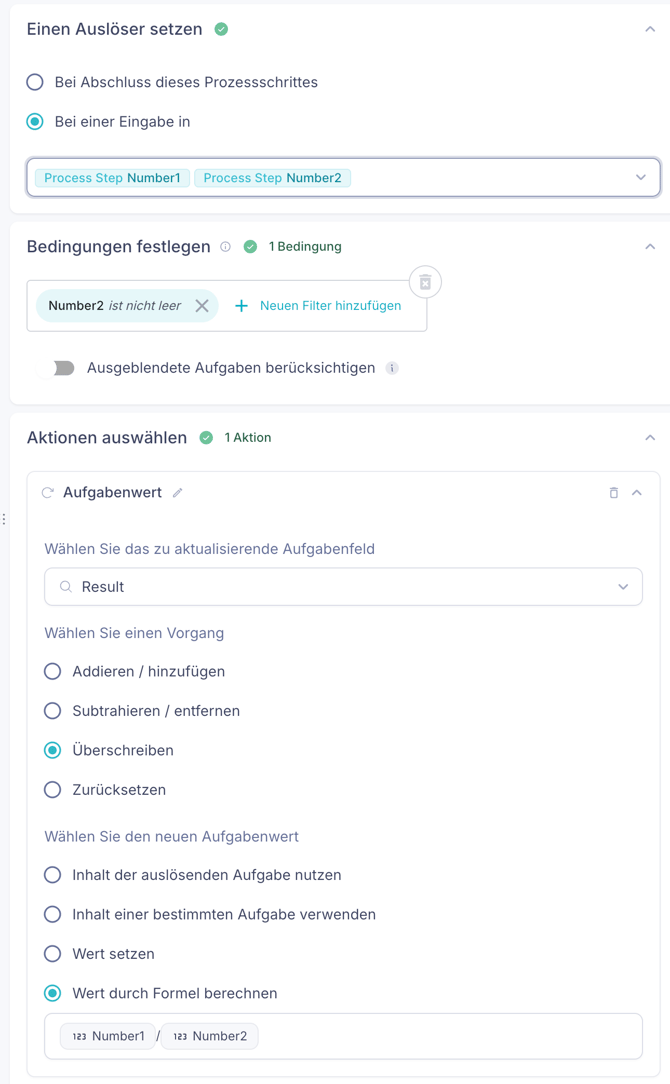The height and width of the screenshot is (1084, 670).
Task: Select the Addieren / hinzufügen radio button
Action: (53, 672)
